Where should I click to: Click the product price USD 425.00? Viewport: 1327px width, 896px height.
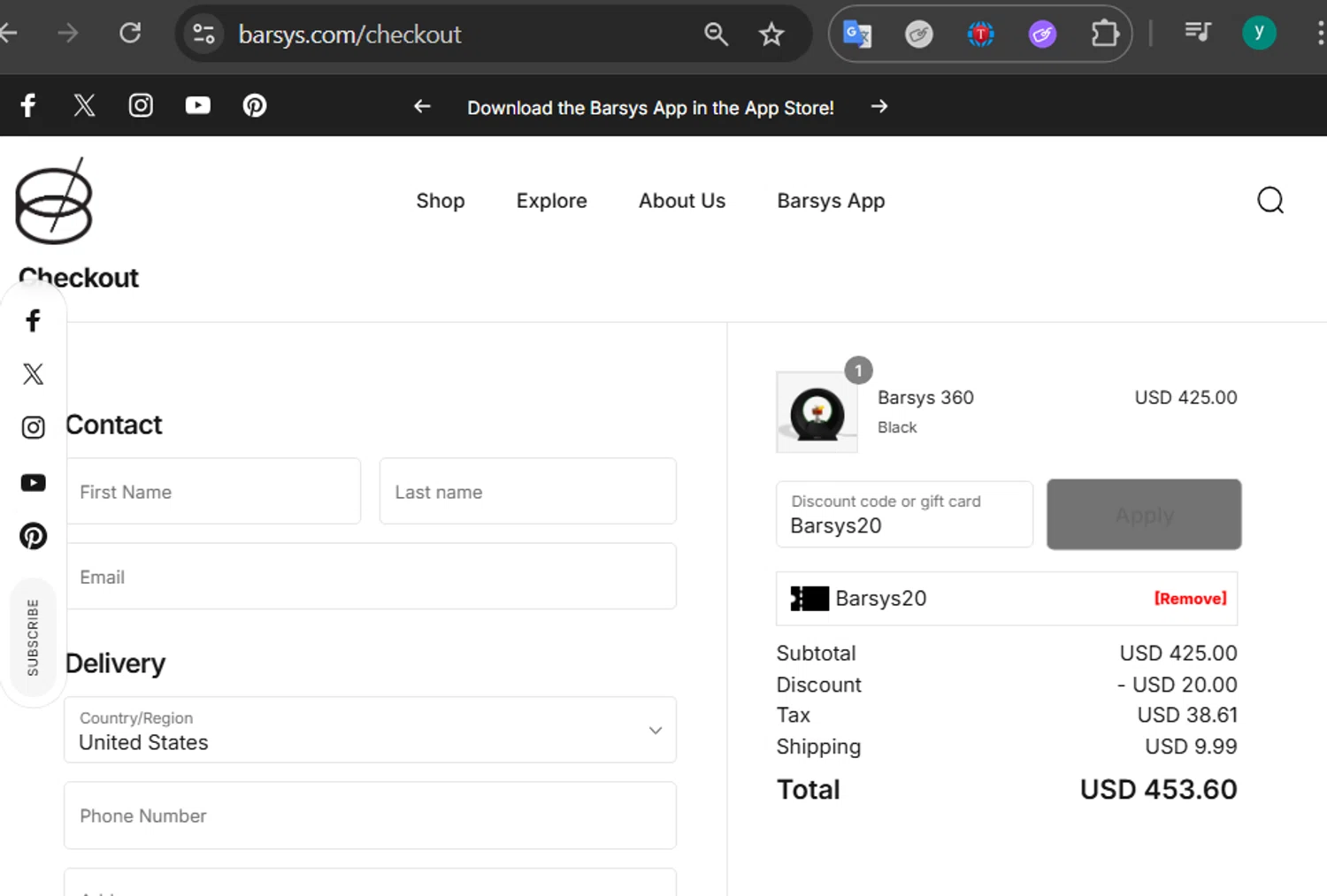pyautogui.click(x=1185, y=397)
